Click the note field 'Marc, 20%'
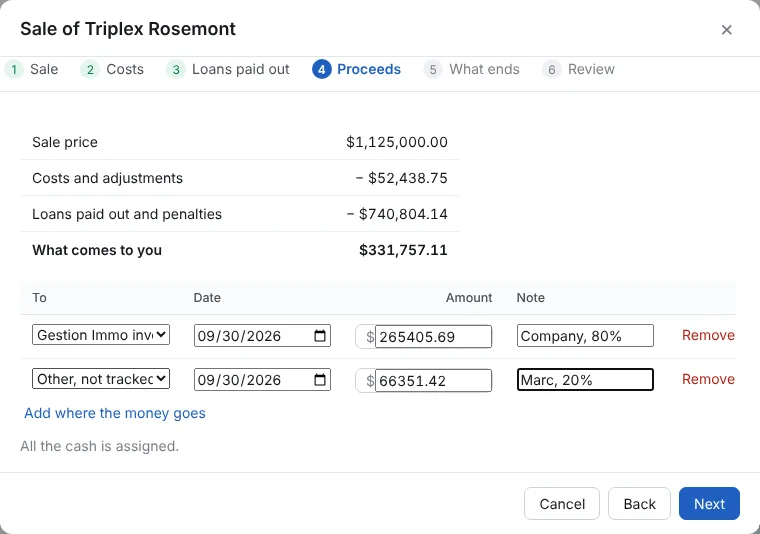This screenshot has width=760, height=534. [585, 380]
